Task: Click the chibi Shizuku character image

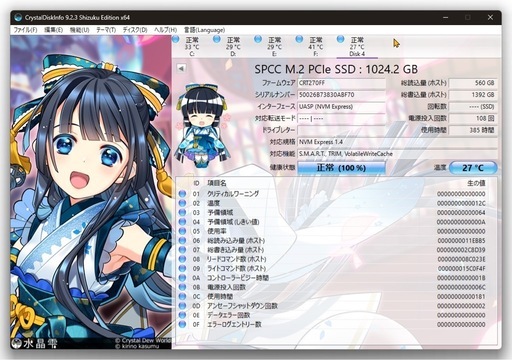Action: (x=202, y=126)
